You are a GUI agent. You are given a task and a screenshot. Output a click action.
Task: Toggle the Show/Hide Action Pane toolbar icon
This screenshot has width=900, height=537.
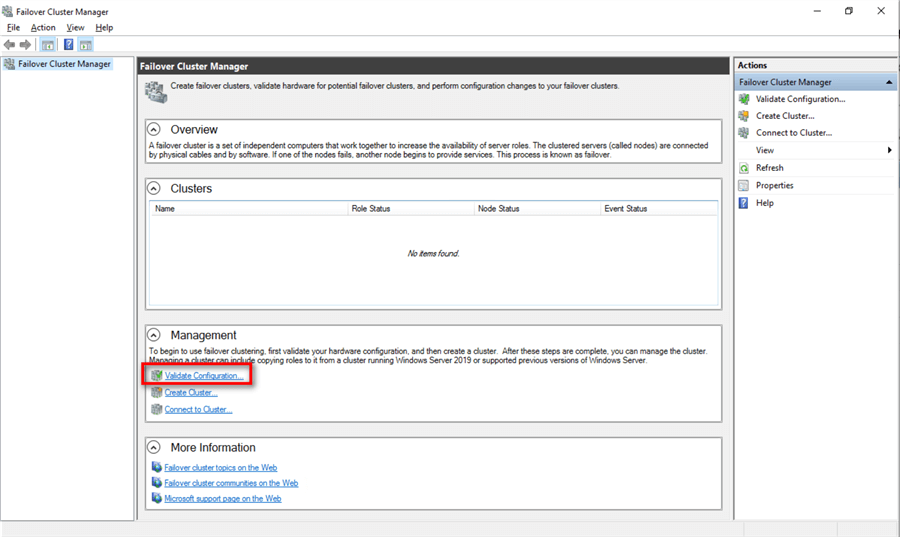[86, 45]
